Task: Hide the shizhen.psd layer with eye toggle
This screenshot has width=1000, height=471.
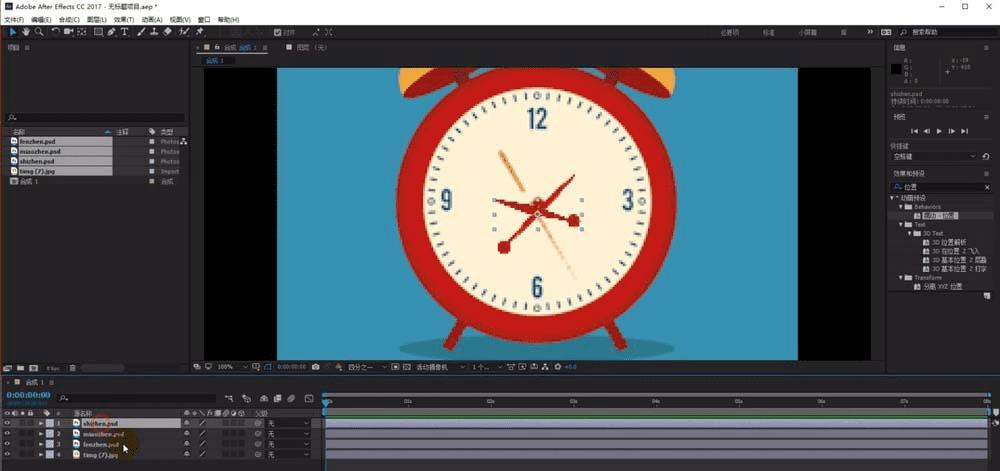Action: 8,423
